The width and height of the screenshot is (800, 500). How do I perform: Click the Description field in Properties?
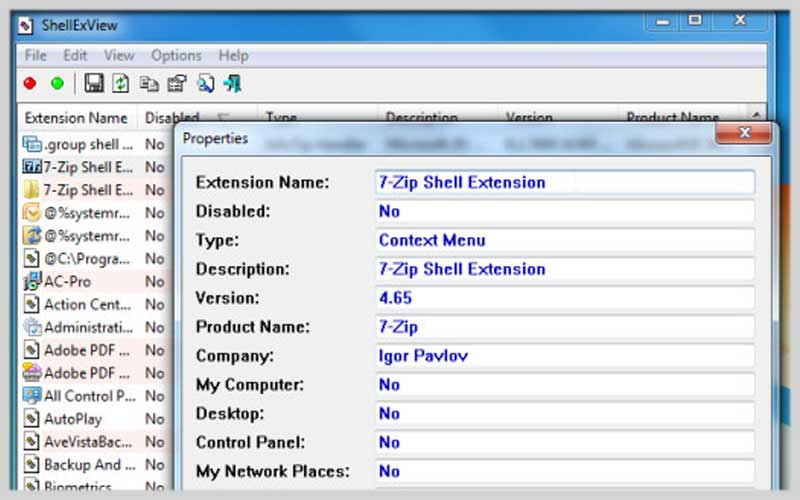click(x=565, y=269)
